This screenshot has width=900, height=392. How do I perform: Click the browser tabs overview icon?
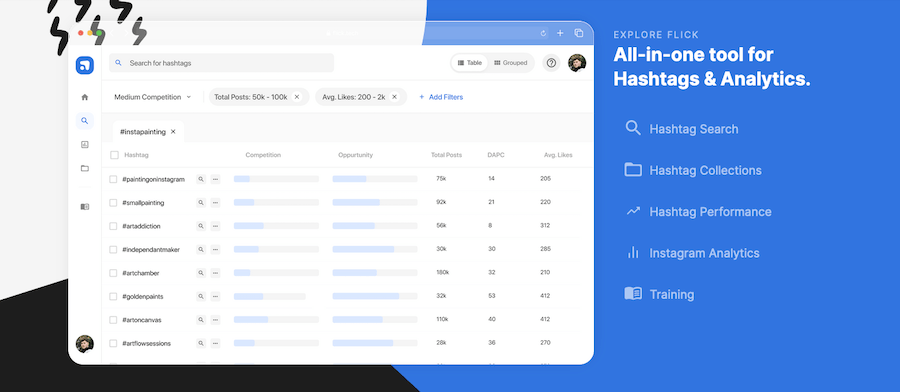[579, 33]
